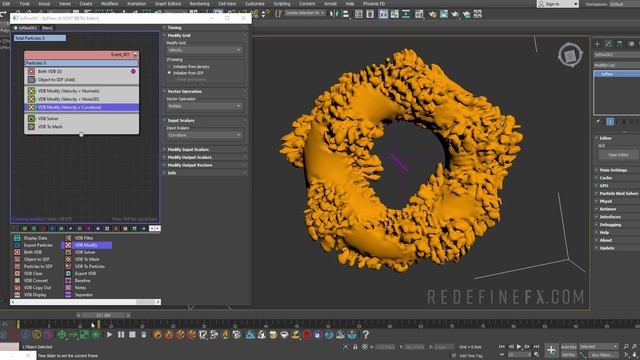
Task: Open the Phoenix FD menu
Action: click(x=374, y=4)
